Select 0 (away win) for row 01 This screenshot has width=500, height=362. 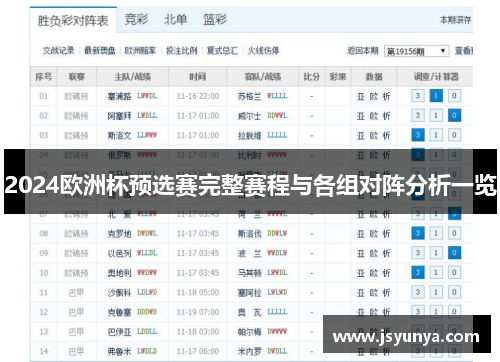point(454,96)
